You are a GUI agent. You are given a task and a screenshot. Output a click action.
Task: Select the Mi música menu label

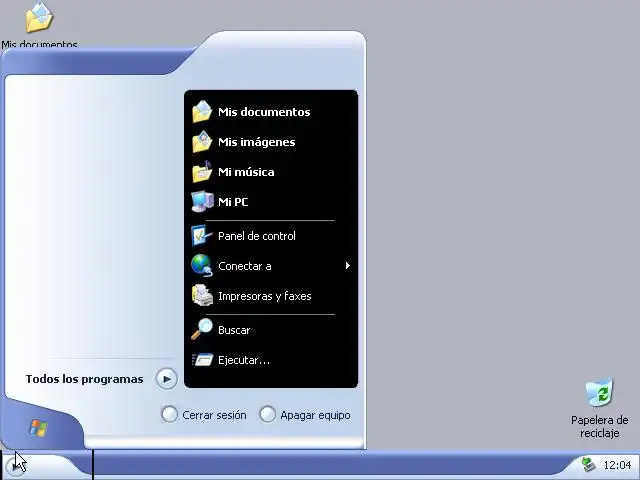(246, 172)
